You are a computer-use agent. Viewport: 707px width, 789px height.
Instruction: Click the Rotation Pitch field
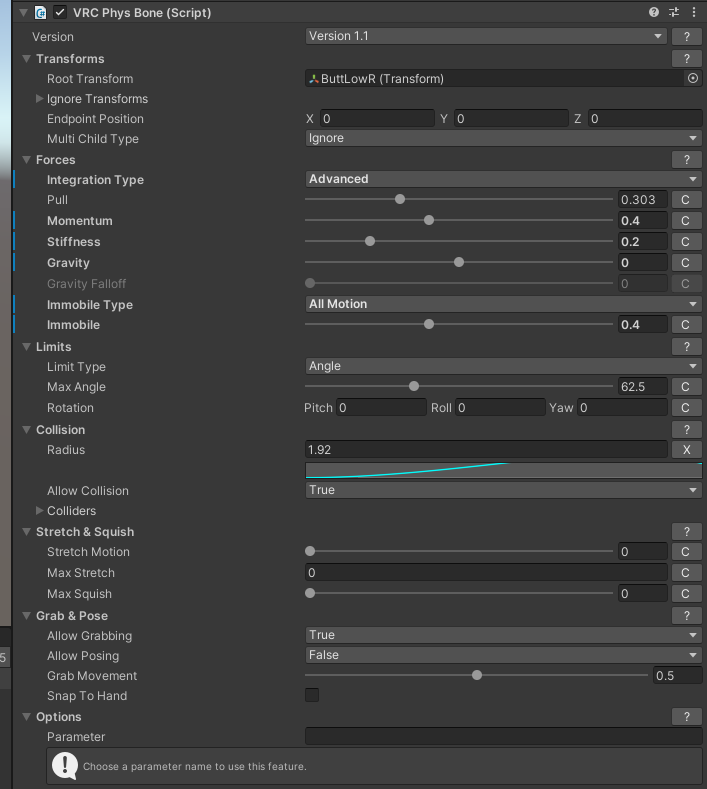[381, 408]
